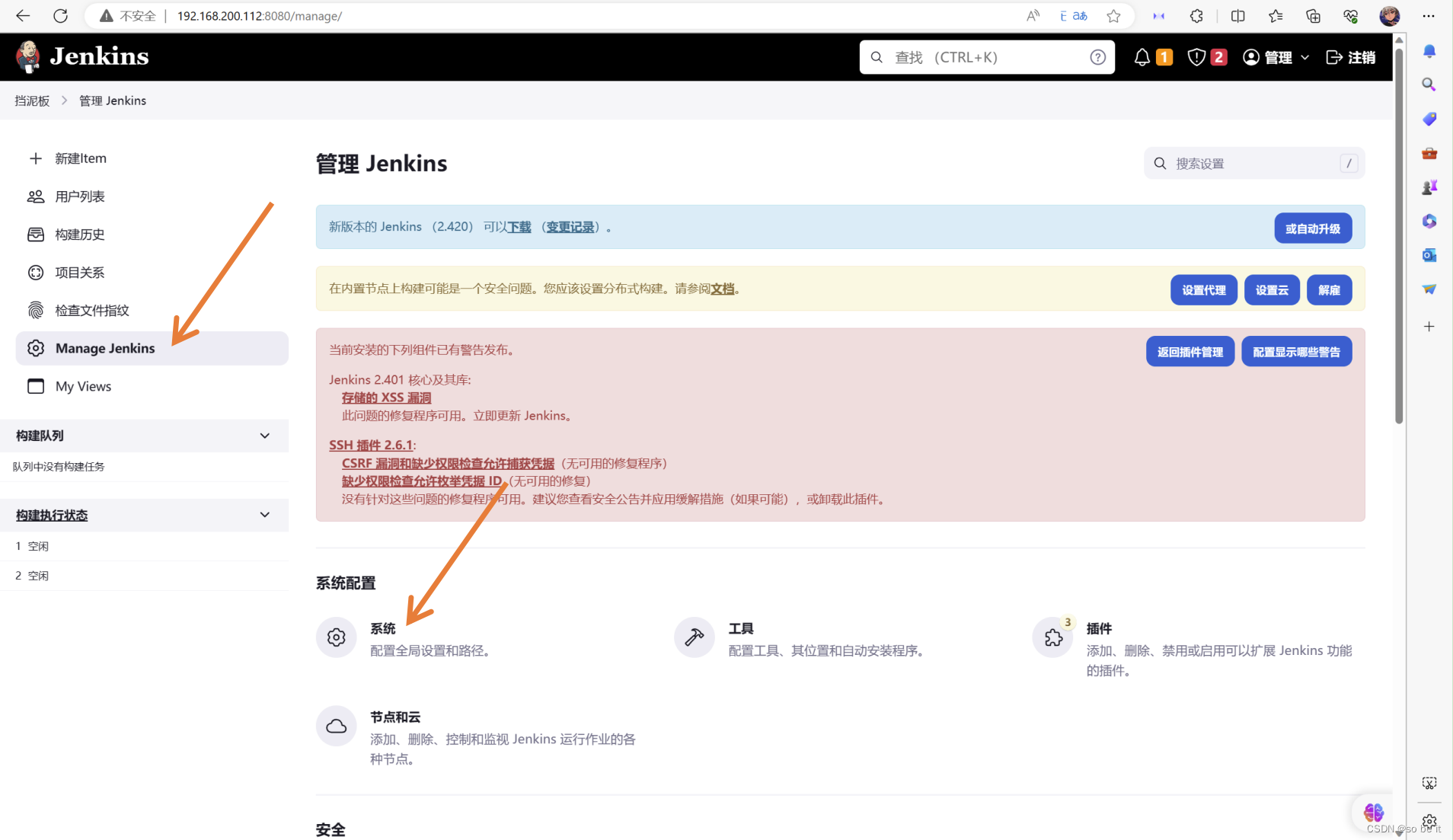The height and width of the screenshot is (840, 1453).
Task: Click the 配置显示哪些警告 button
Action: (x=1296, y=352)
